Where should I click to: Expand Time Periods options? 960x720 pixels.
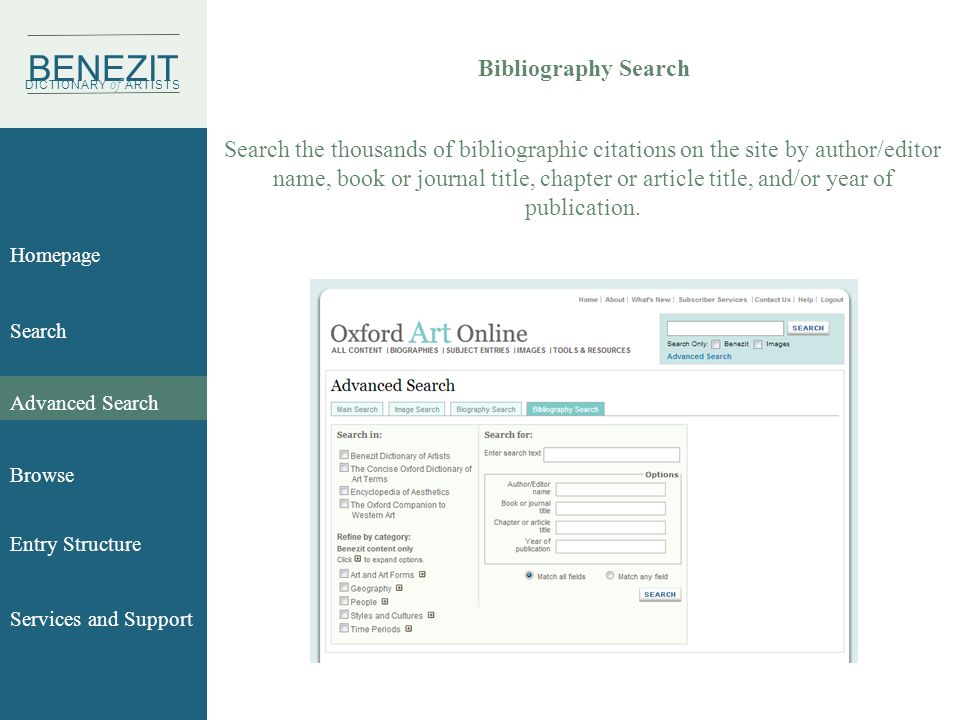(x=408, y=628)
